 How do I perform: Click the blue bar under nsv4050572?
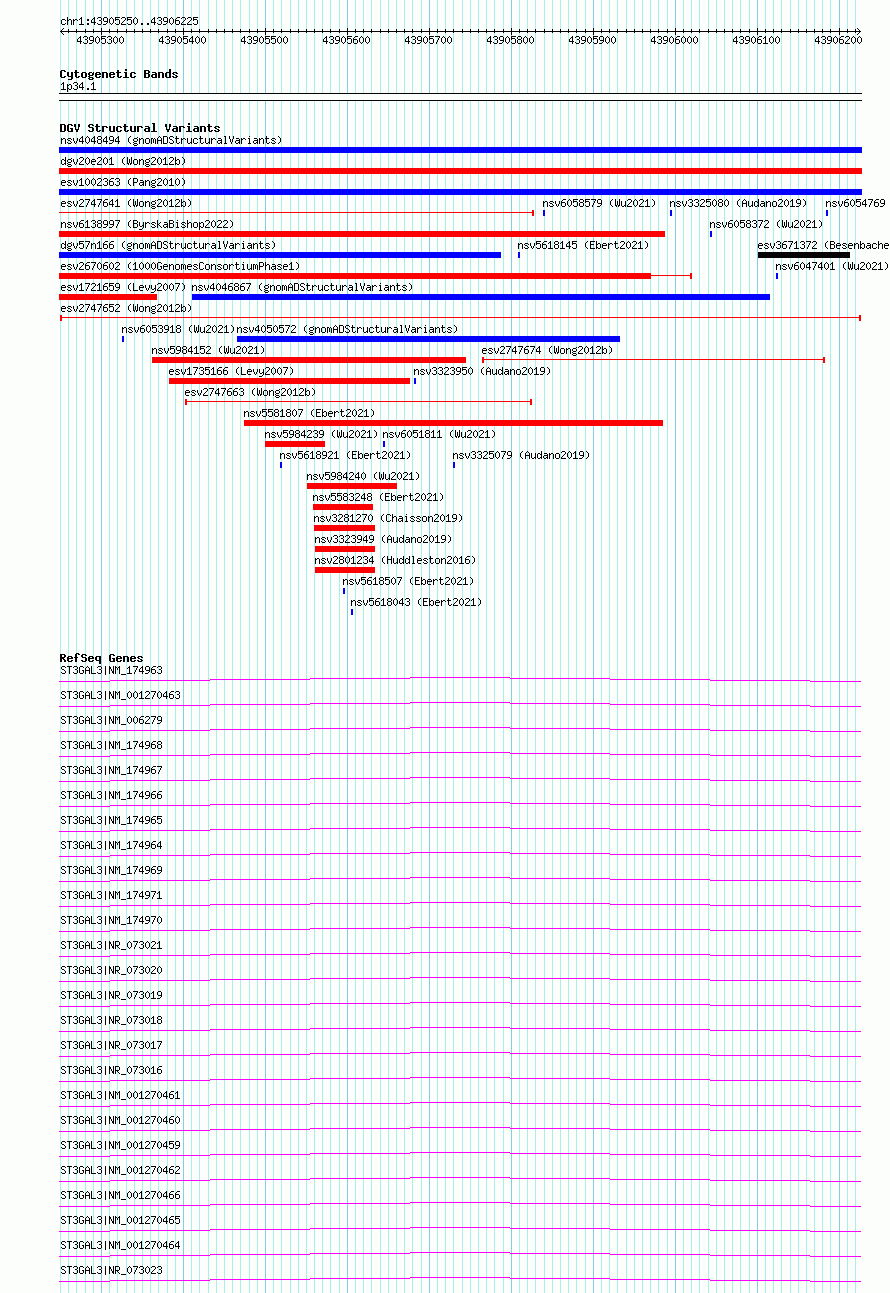(428, 339)
